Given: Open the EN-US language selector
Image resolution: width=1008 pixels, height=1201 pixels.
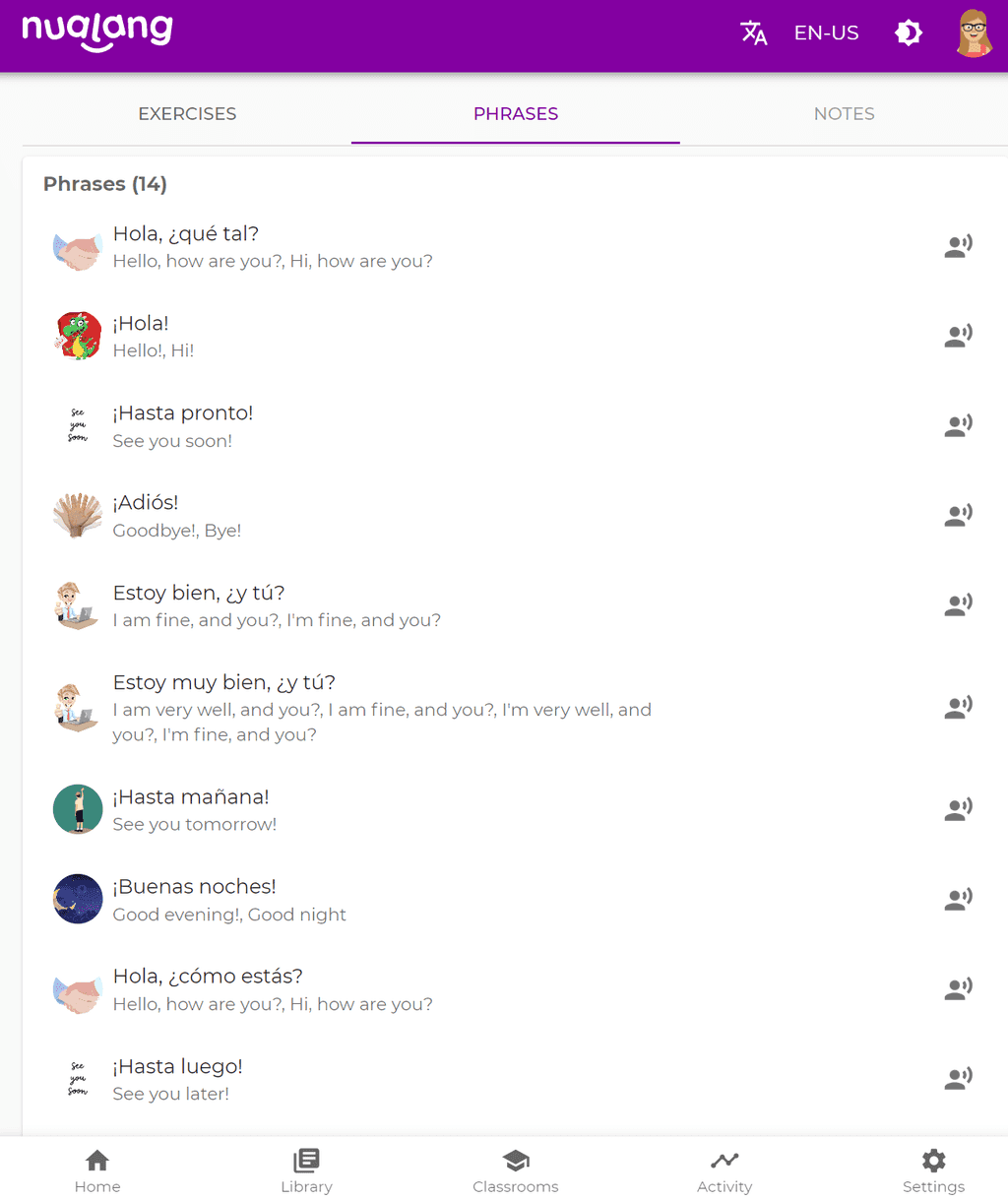Looking at the screenshot, I should pyautogui.click(x=826, y=33).
